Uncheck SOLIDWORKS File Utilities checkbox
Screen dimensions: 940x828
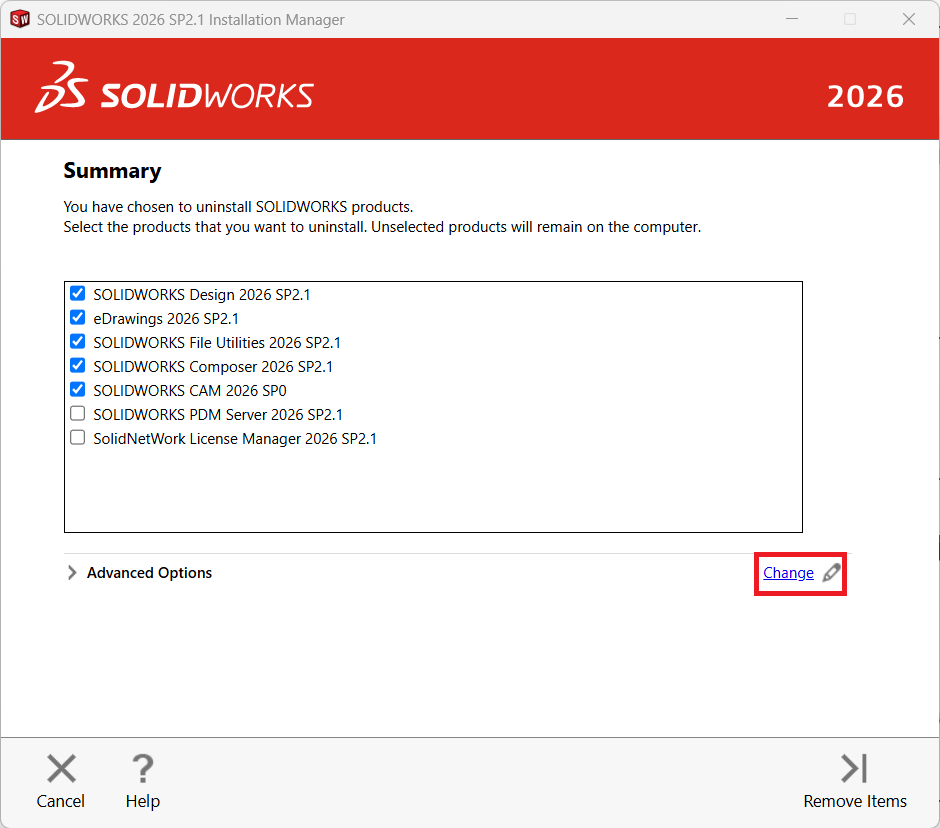pyautogui.click(x=77, y=341)
